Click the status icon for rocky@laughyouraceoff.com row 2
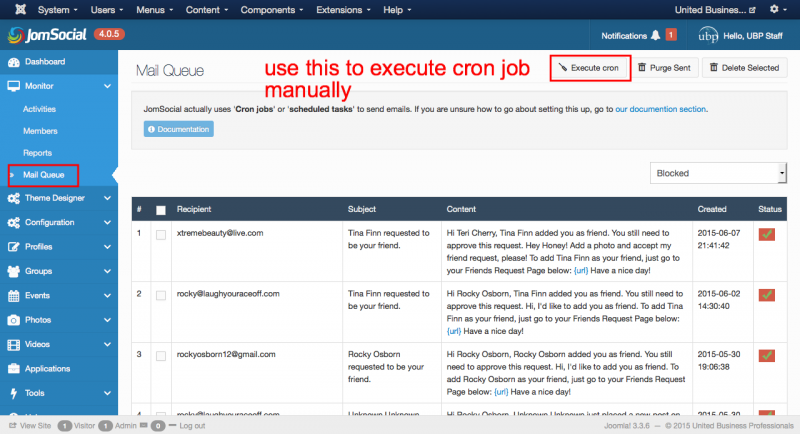The height and width of the screenshot is (434, 800). coord(767,295)
